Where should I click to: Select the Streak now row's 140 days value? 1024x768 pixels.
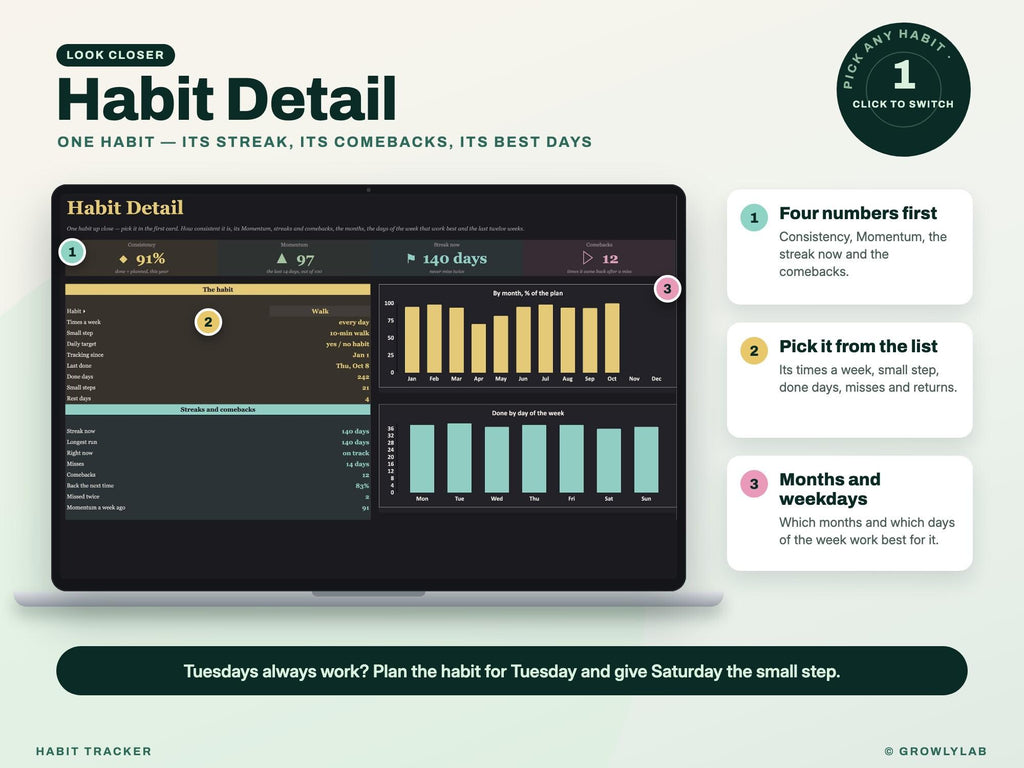point(355,431)
